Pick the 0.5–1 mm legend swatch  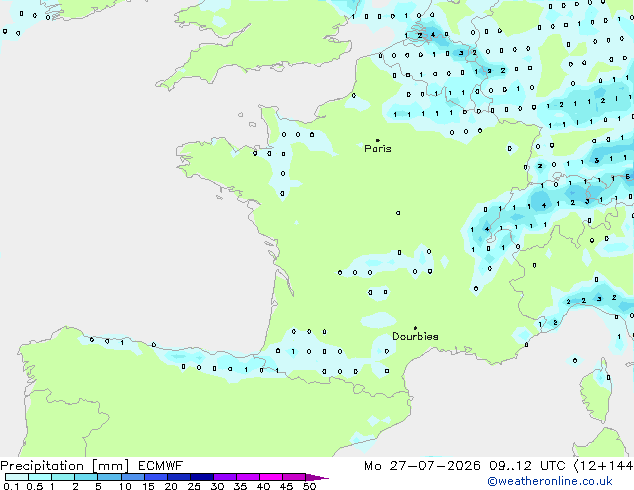40,477
